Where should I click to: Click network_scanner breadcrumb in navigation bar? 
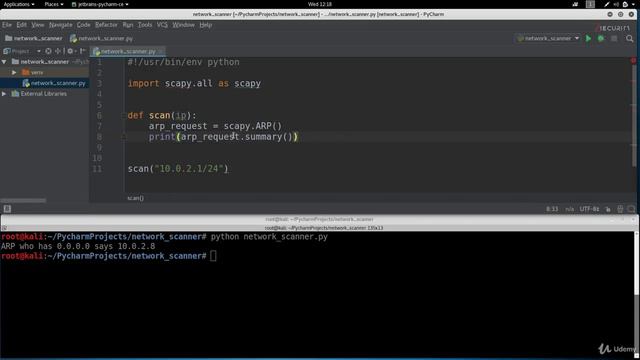[x=34, y=38]
